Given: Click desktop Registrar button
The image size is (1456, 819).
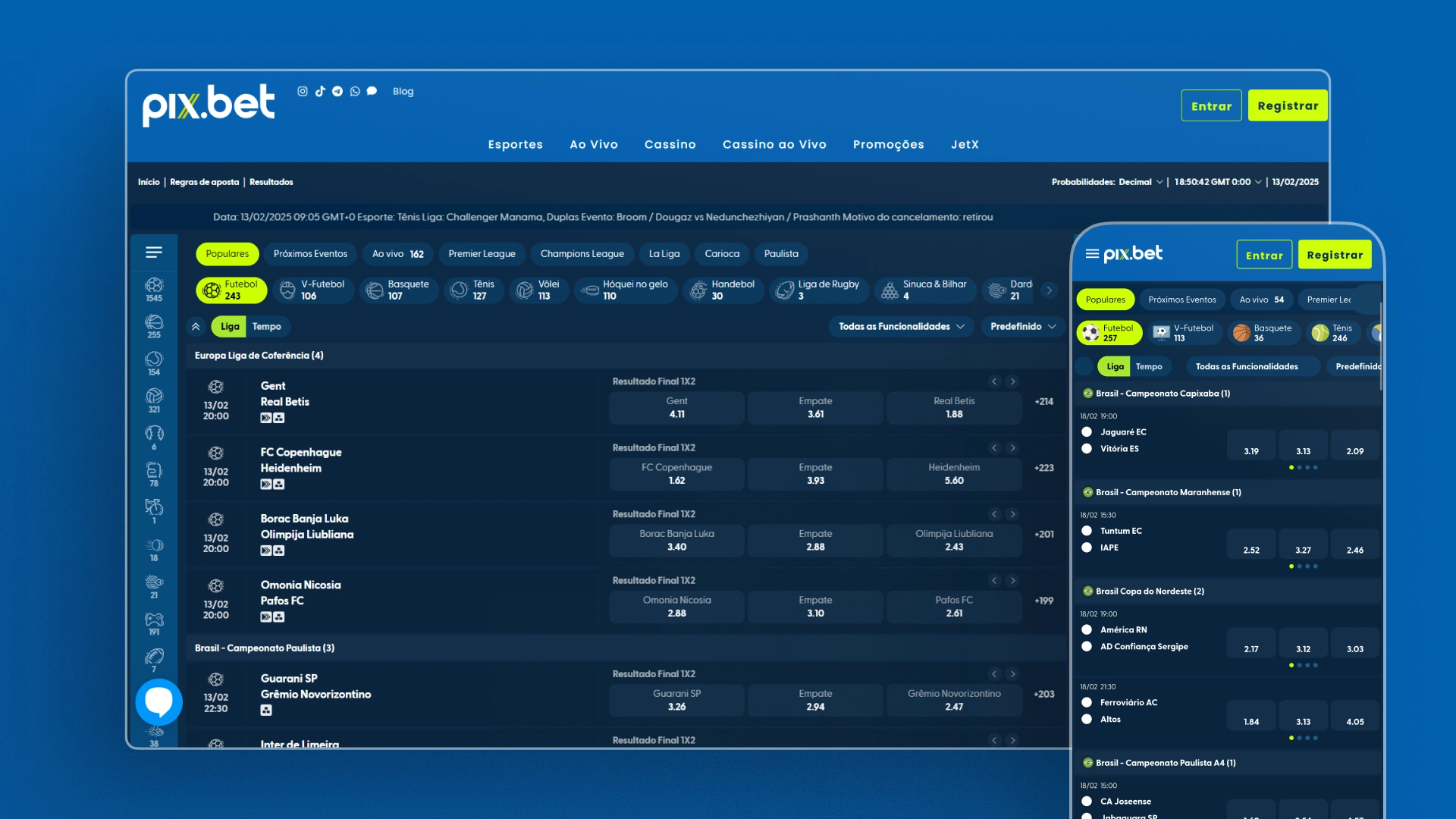Looking at the screenshot, I should [x=1288, y=106].
